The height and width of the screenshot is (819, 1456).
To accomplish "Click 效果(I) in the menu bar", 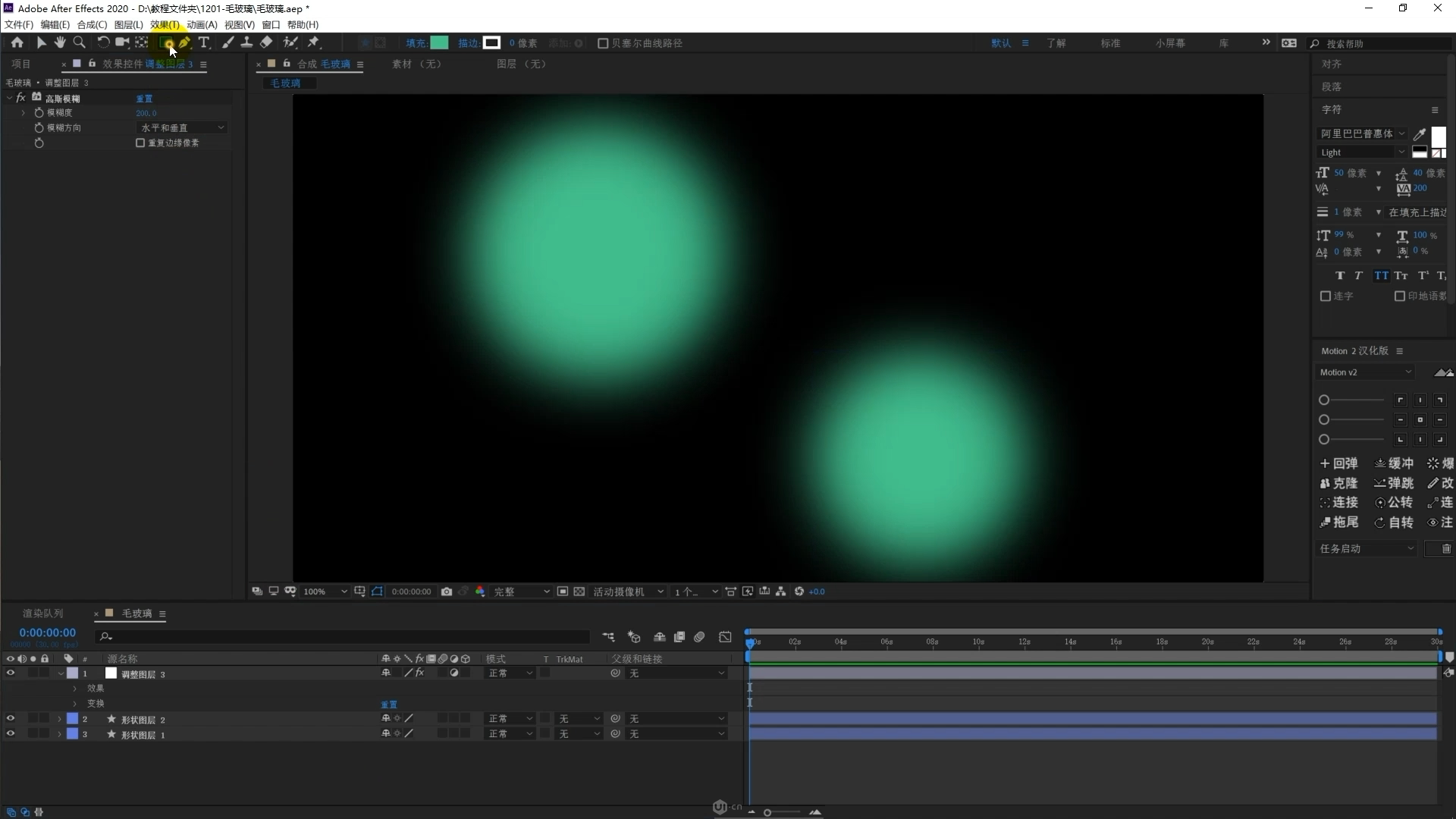I will click(164, 25).
